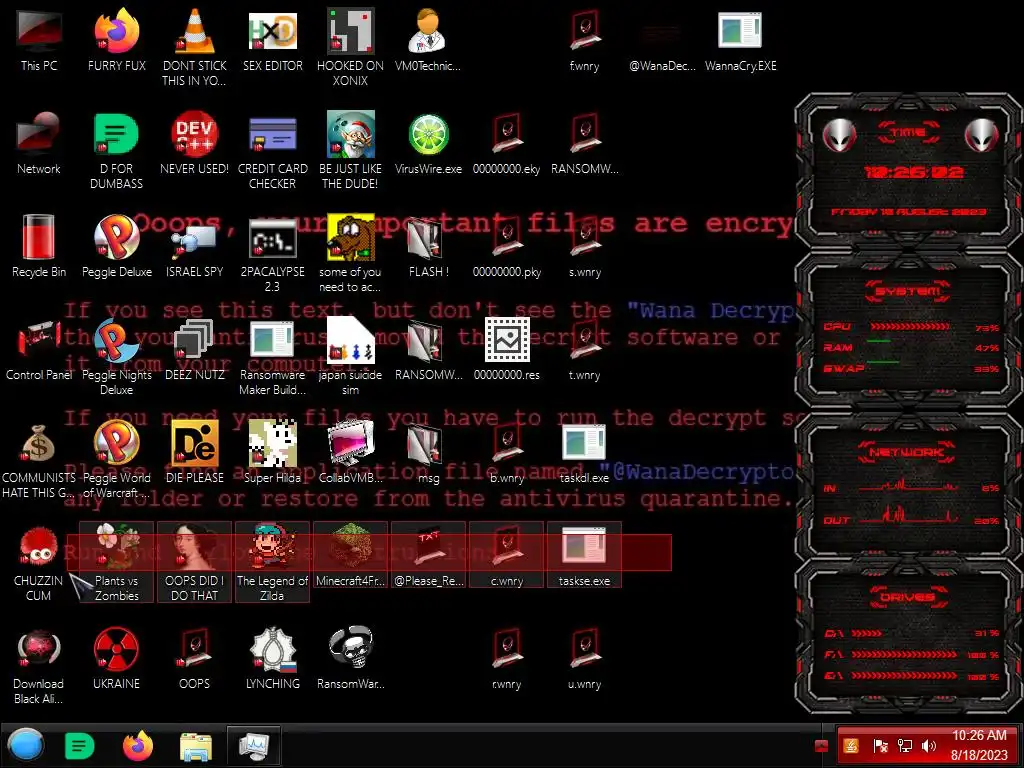
Task: Select the b.wnry file
Action: (506, 453)
